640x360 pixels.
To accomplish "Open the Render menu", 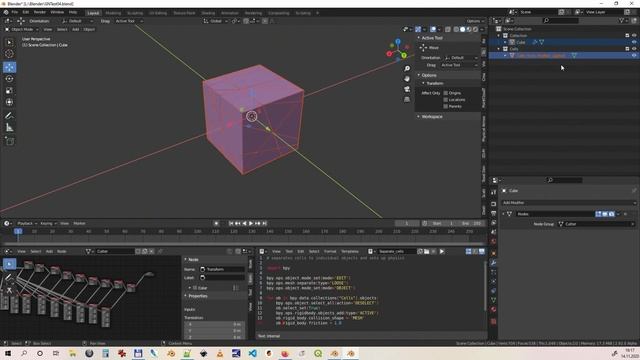I will (x=40, y=12).
